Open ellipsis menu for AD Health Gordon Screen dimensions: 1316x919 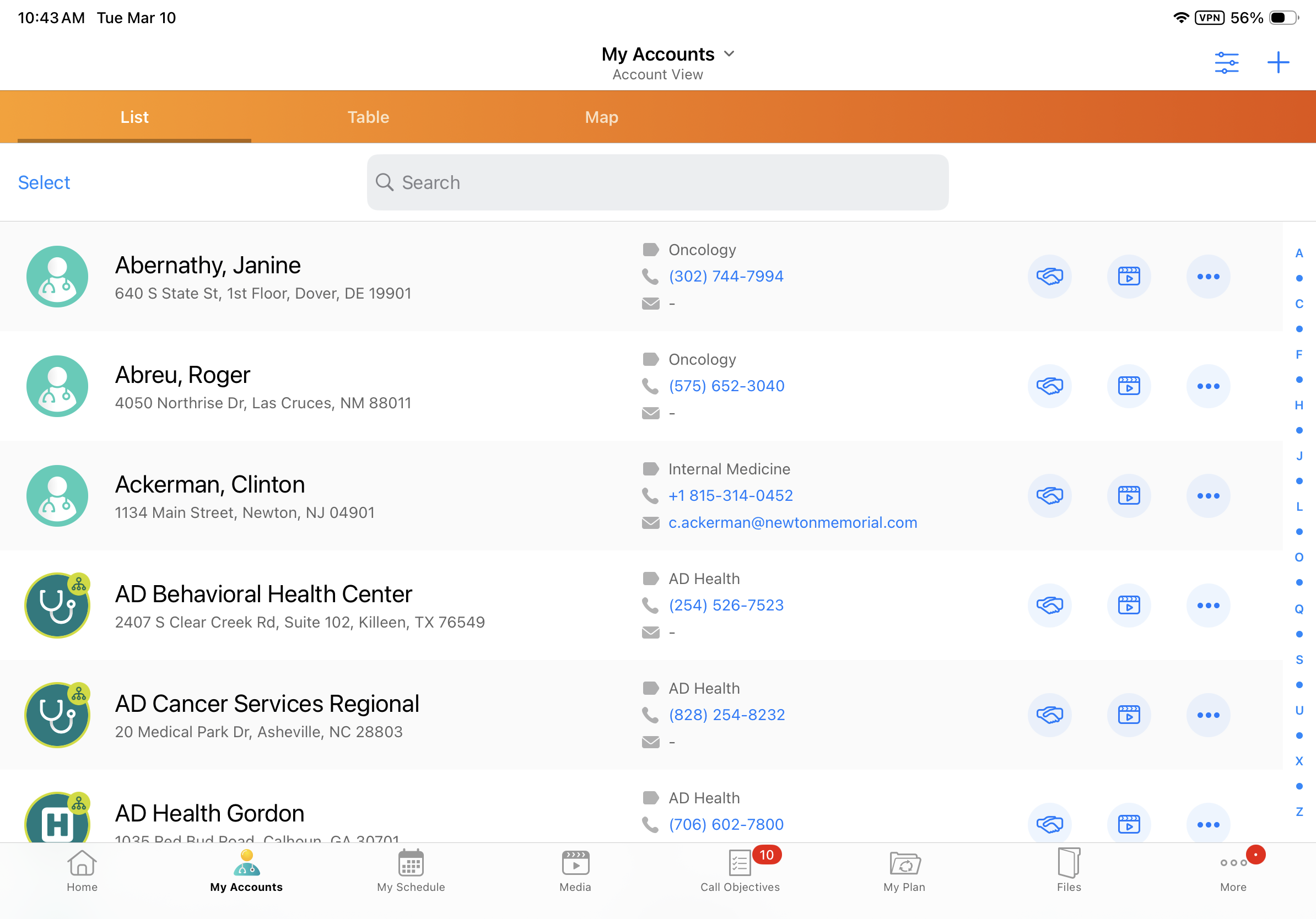point(1207,824)
